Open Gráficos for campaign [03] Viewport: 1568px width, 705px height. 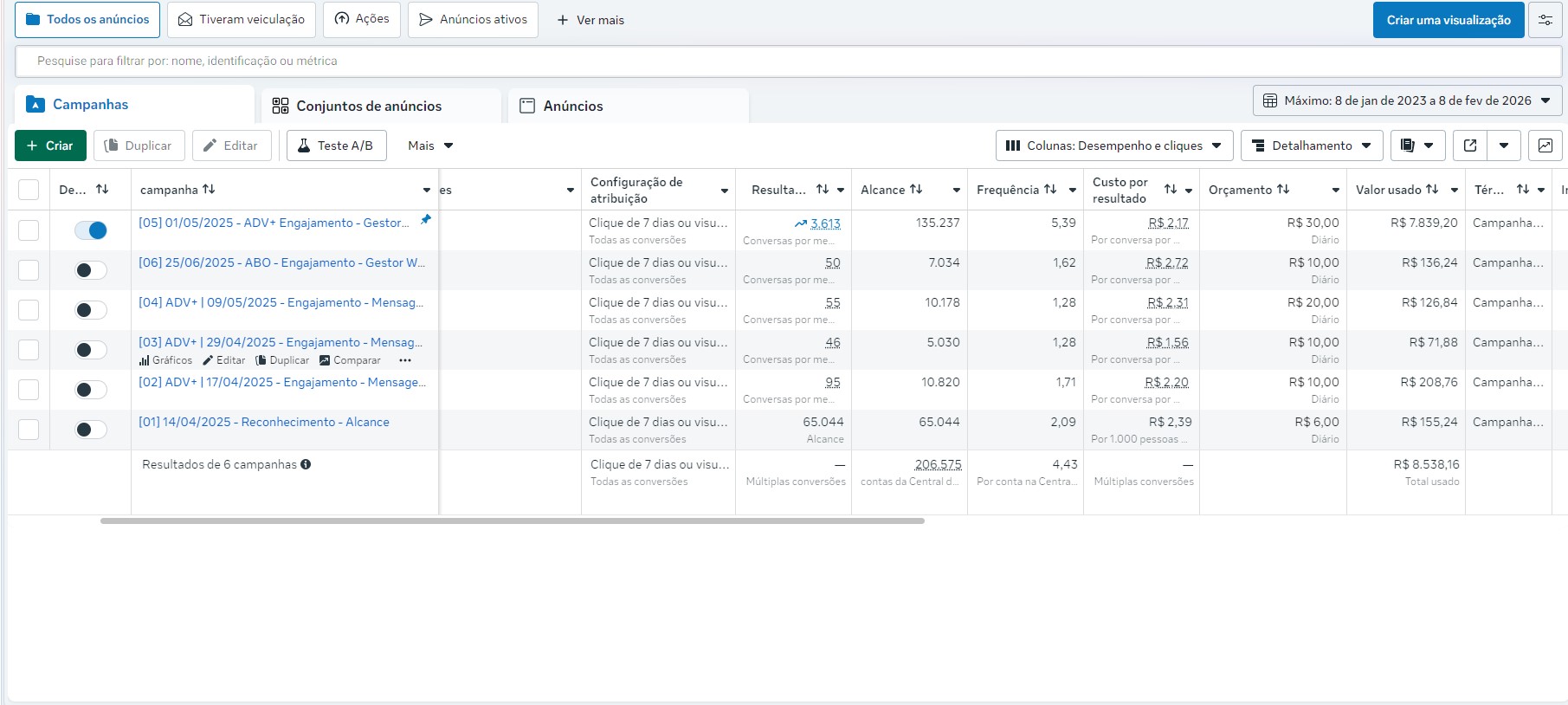[x=166, y=360]
